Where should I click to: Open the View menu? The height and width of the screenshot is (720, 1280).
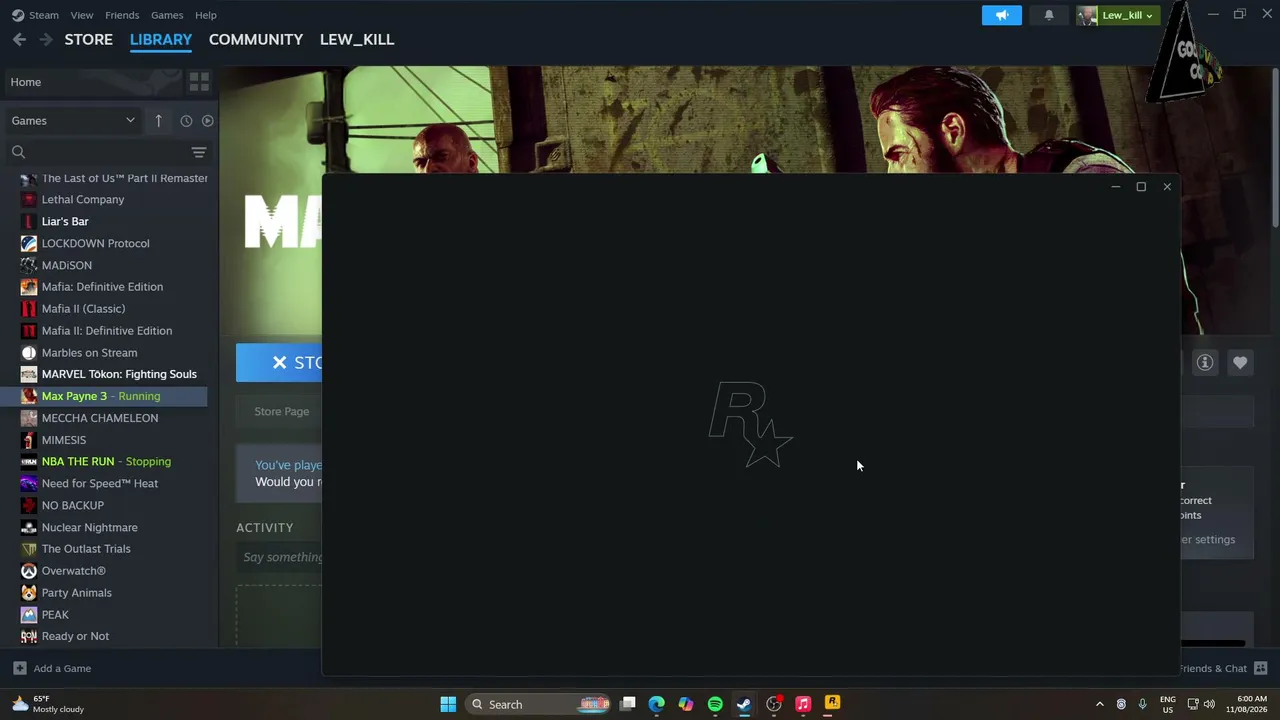(x=82, y=15)
